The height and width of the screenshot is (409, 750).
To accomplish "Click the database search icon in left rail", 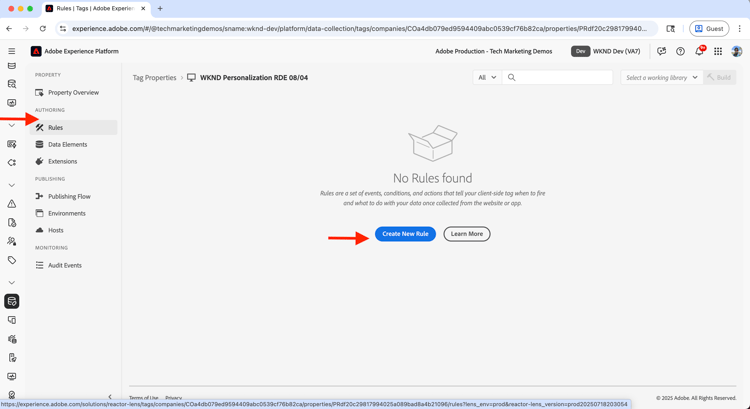I will [12, 84].
